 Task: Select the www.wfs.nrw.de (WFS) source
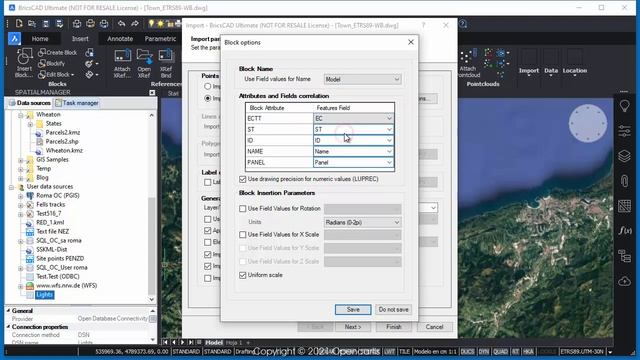click(x=67, y=286)
